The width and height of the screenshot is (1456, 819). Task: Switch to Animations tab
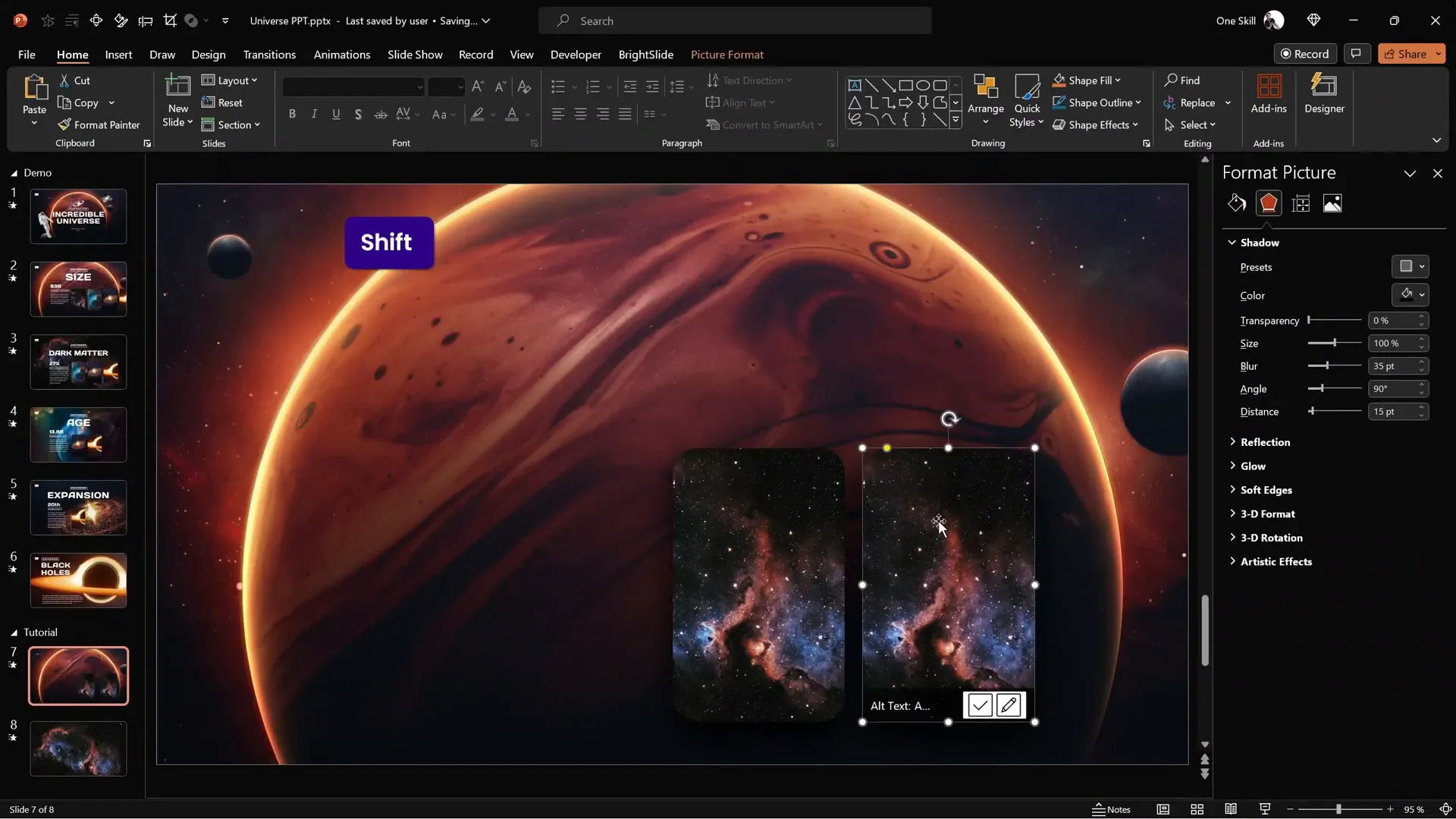coord(342,55)
